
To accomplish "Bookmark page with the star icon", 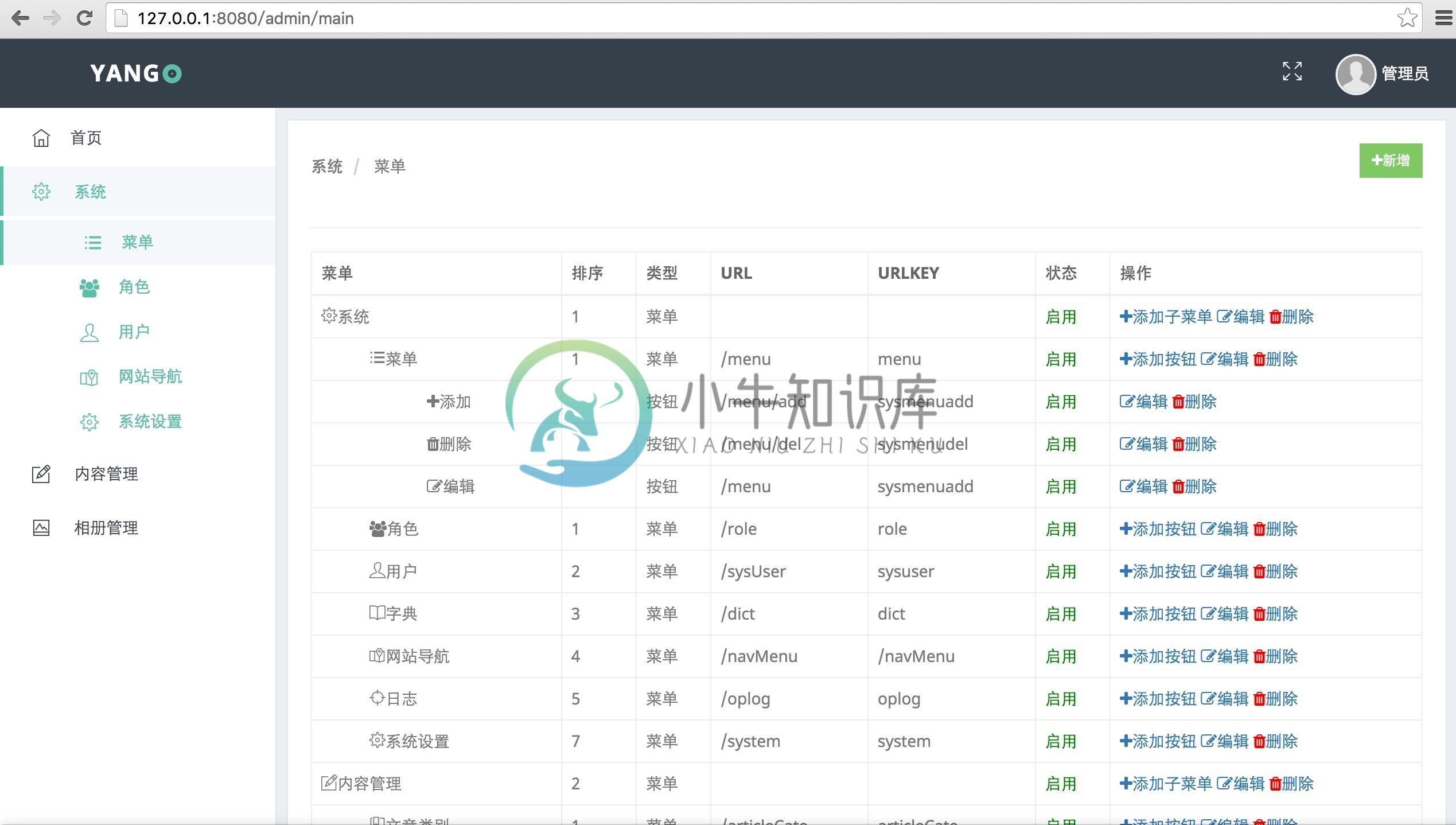I will click(x=1407, y=18).
